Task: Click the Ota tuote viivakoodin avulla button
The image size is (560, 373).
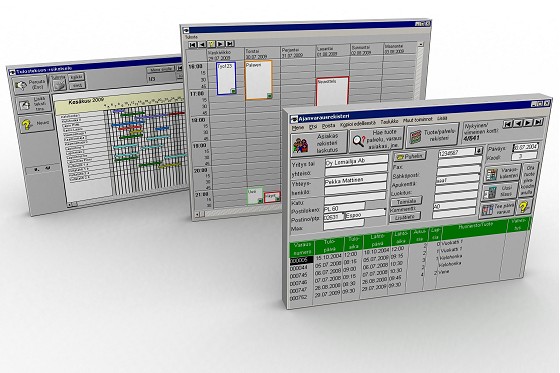Action: 528,180
